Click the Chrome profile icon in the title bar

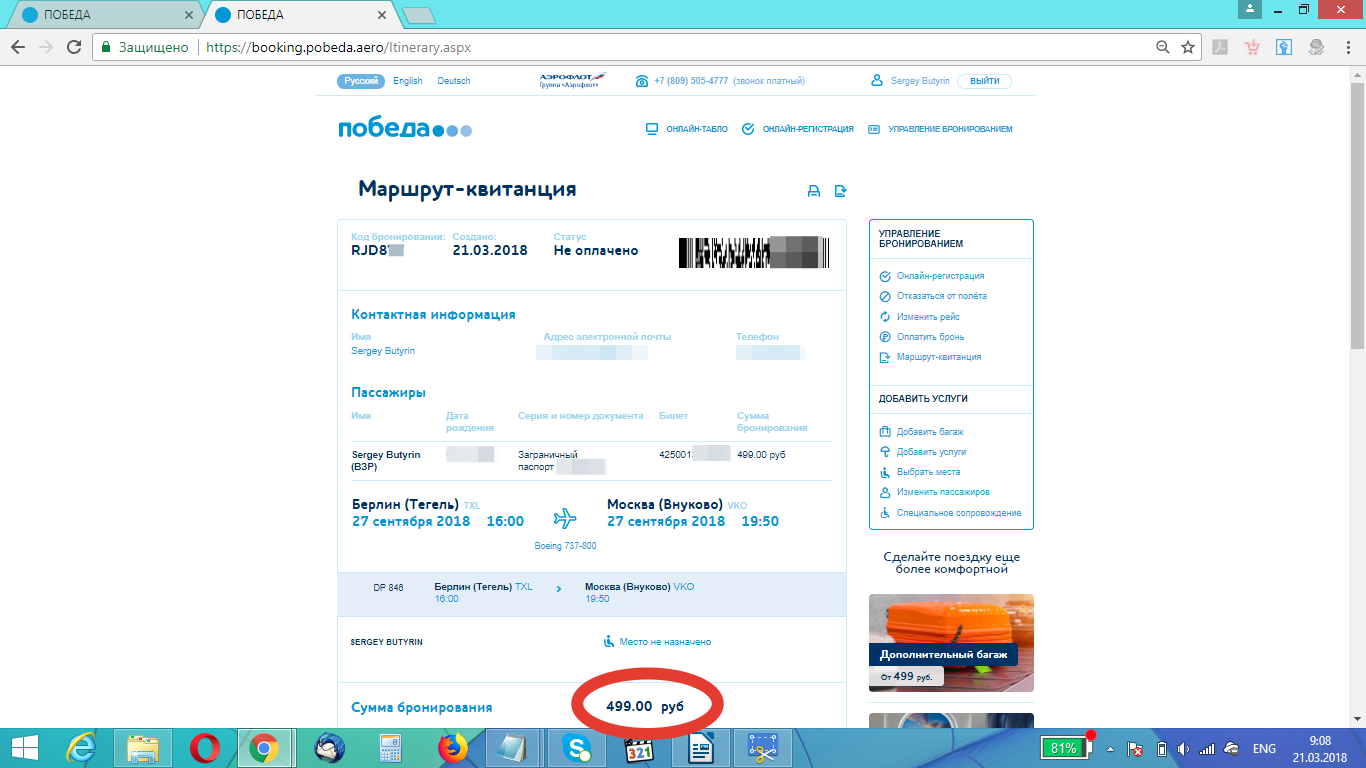[1251, 9]
